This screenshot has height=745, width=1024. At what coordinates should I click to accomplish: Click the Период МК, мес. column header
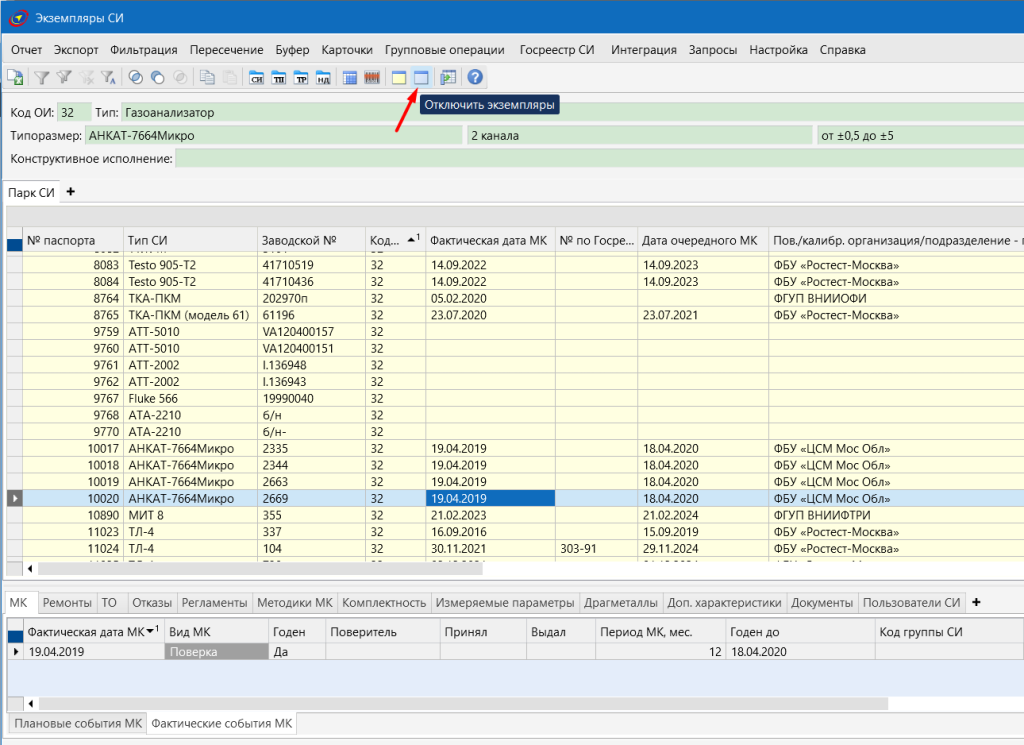tap(660, 632)
